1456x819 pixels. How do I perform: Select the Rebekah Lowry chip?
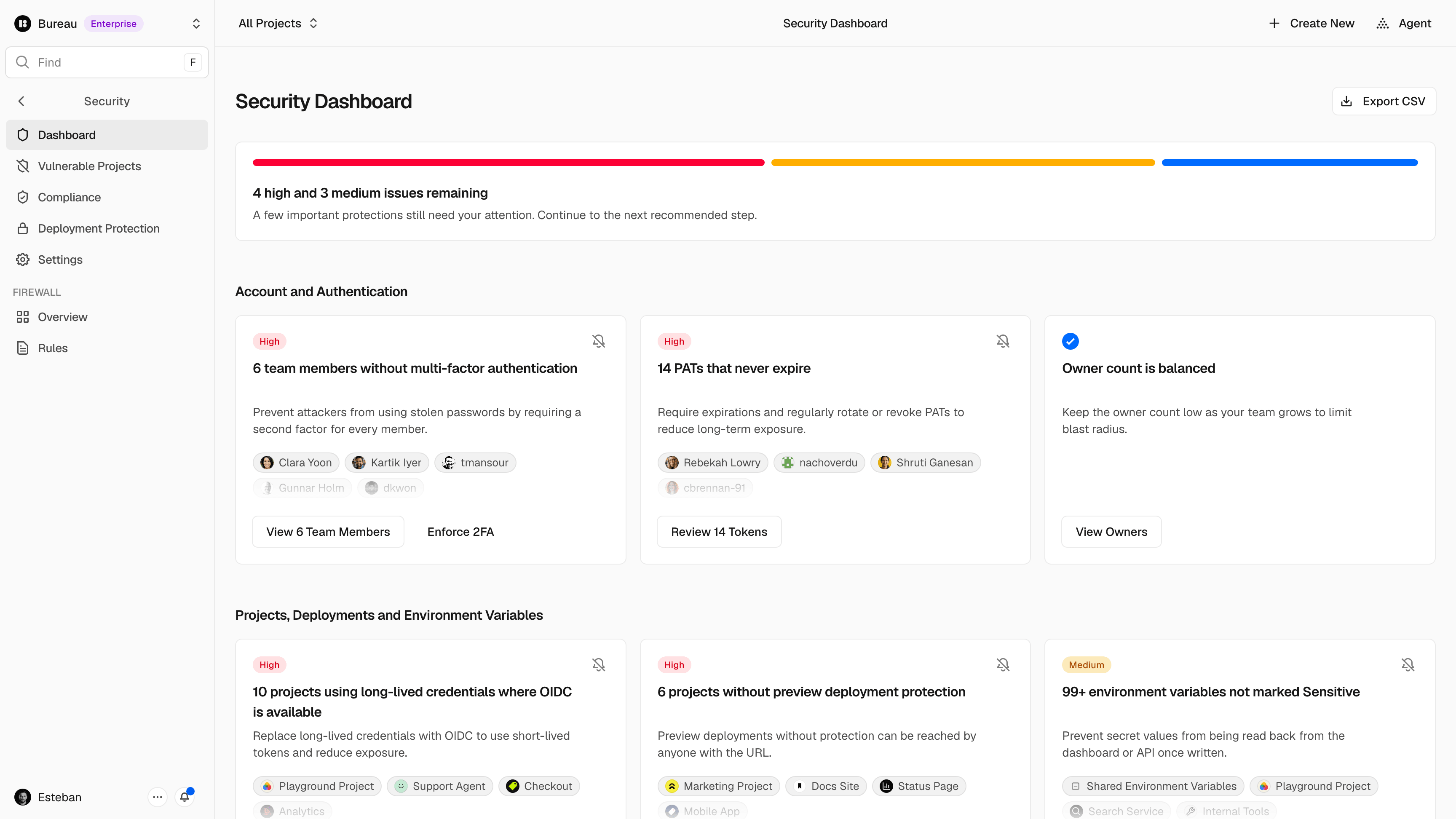coord(712,462)
